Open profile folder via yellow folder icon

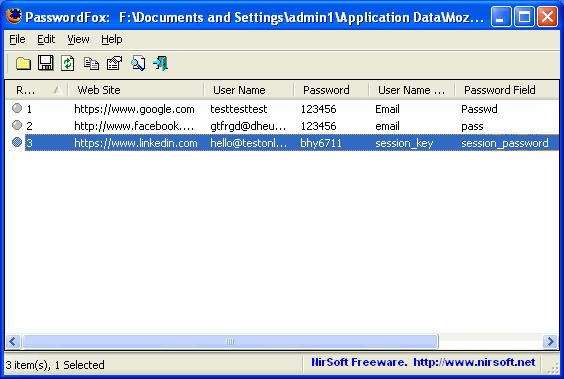23,64
